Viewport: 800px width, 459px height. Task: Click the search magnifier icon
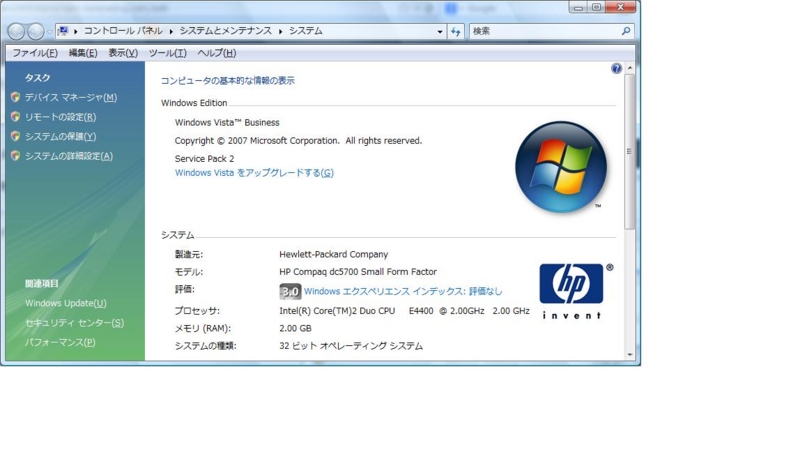click(x=626, y=31)
